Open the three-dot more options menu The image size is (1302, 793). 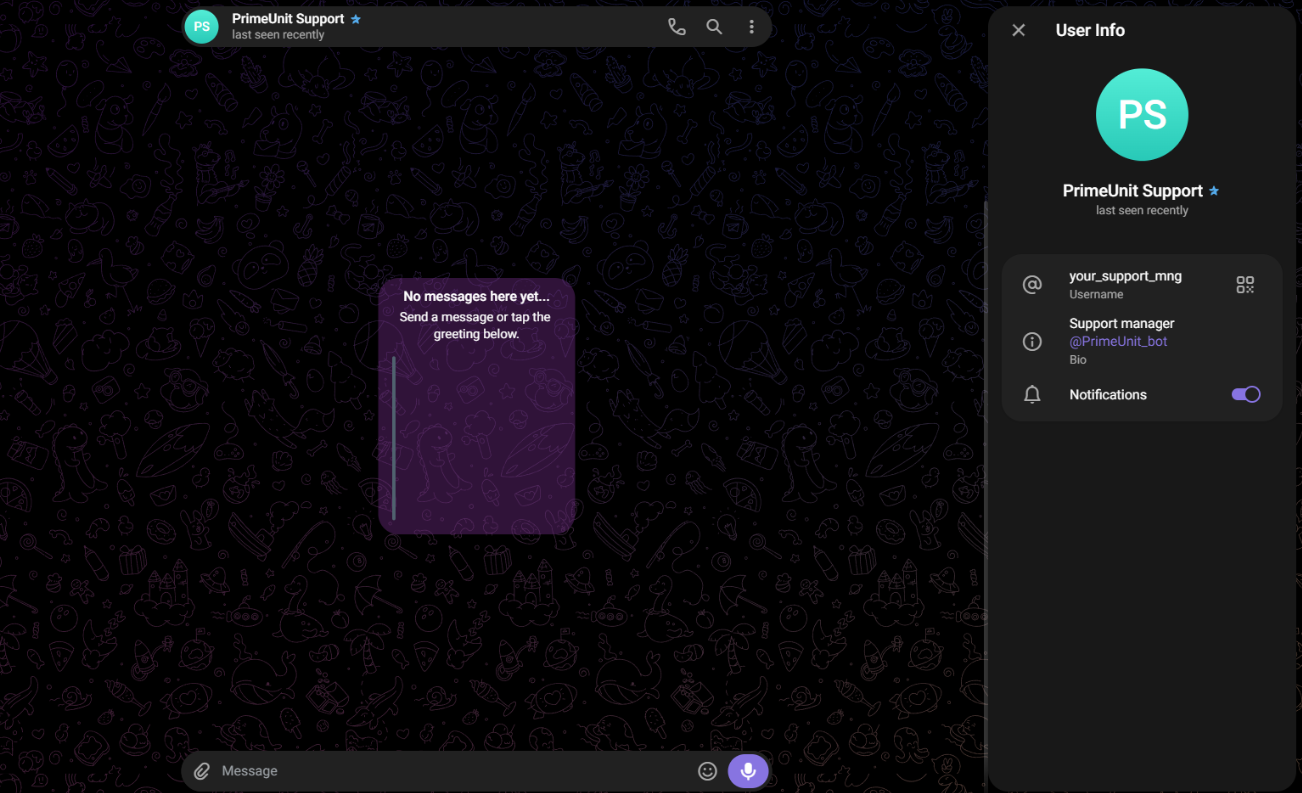(752, 27)
